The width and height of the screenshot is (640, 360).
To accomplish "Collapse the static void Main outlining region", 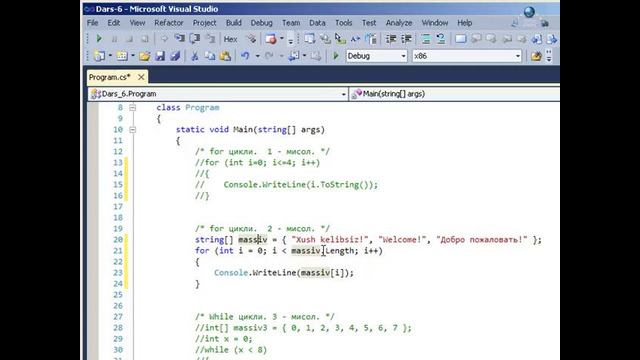I will coord(133,130).
